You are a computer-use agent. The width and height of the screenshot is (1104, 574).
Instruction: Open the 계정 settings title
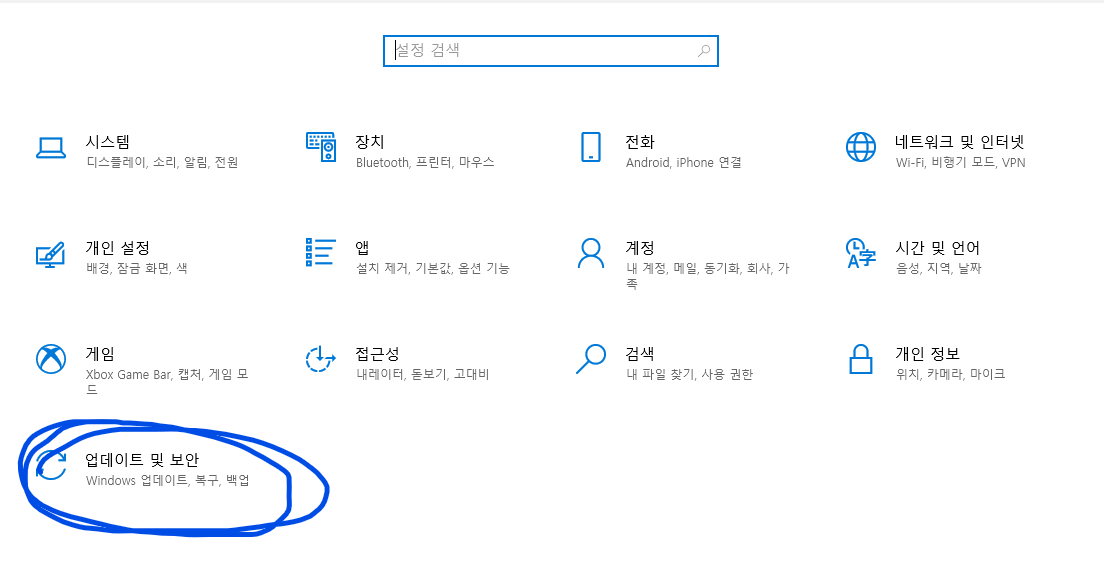coord(640,248)
